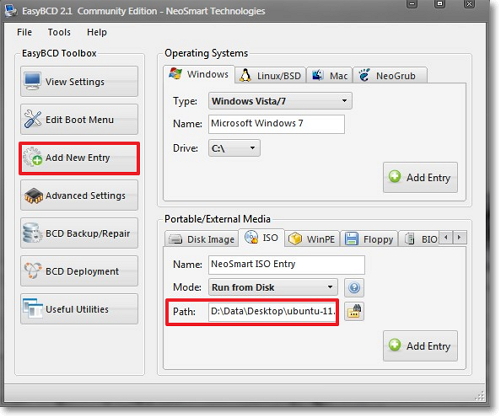This screenshot has width=499, height=416.
Task: Click the left tab arrow in Portable Media
Action: (446, 237)
